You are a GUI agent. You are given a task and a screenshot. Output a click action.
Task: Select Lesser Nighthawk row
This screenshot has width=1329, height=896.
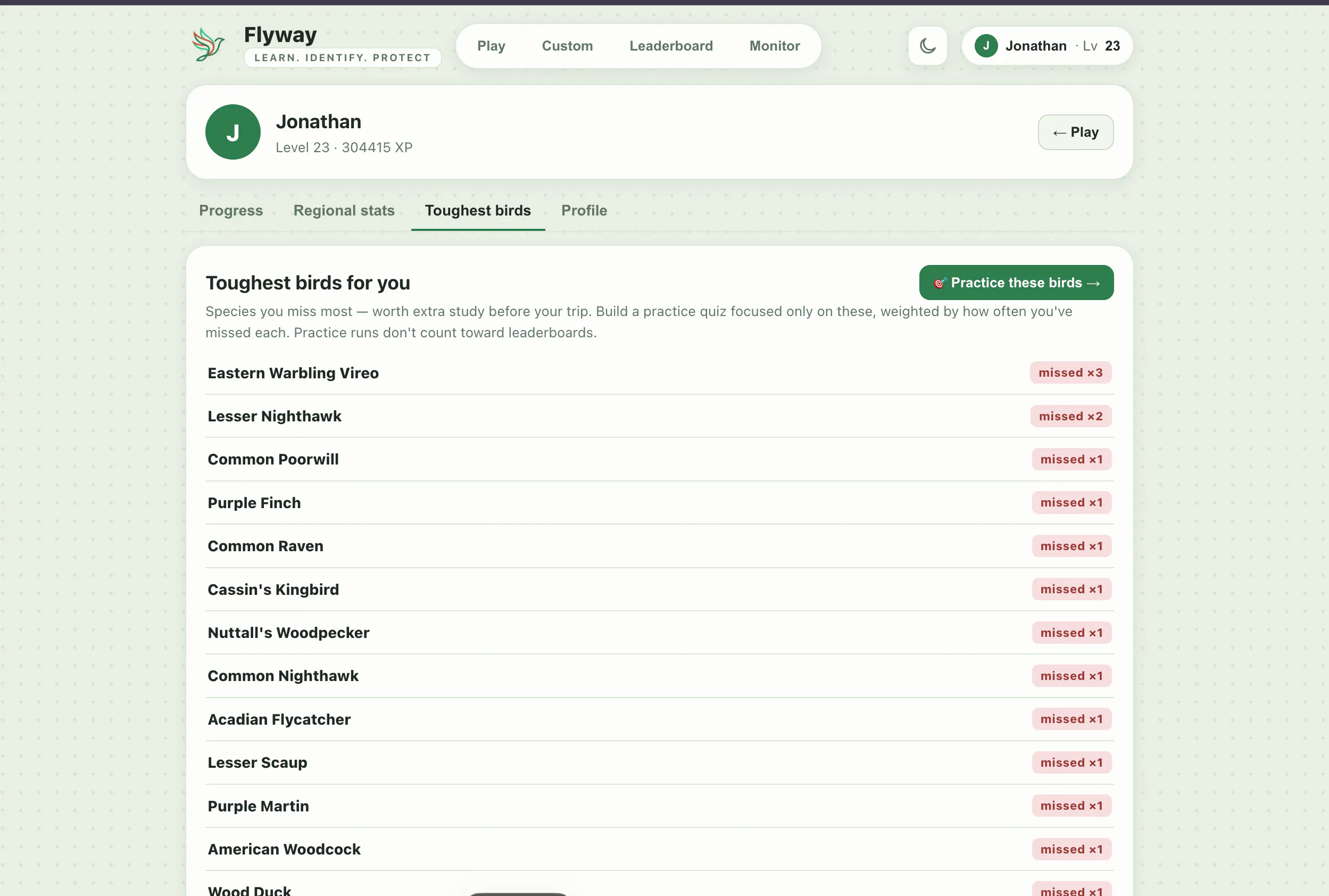tap(659, 416)
